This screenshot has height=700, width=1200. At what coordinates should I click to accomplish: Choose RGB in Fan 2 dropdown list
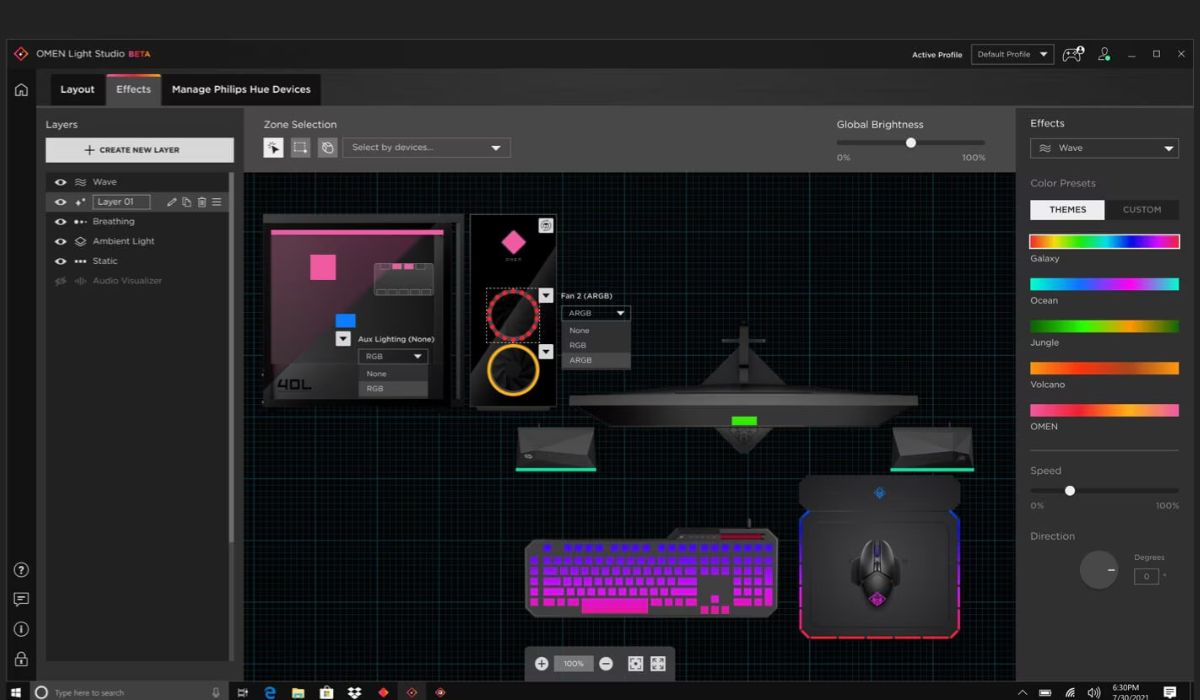pyautogui.click(x=596, y=345)
